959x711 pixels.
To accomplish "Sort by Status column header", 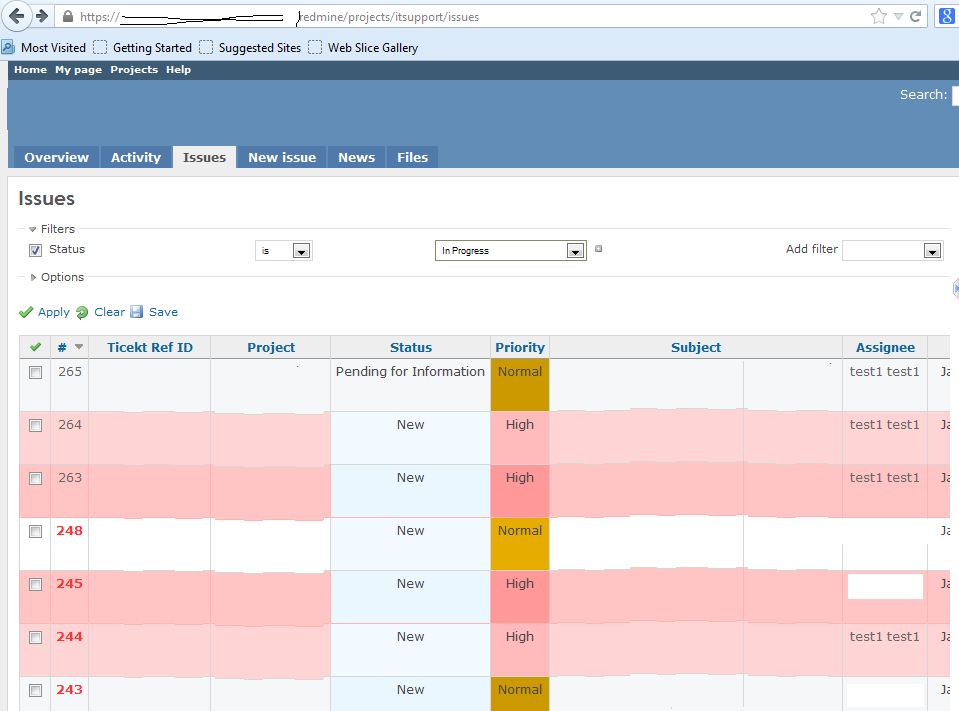I will click(411, 347).
